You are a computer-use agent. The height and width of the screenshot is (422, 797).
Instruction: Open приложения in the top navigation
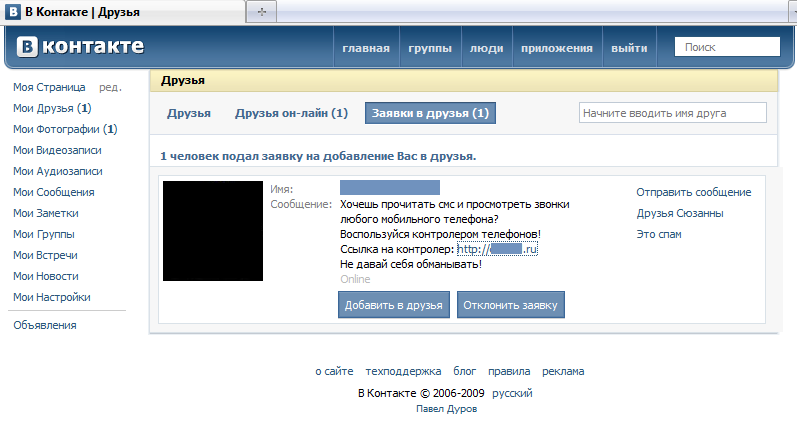[557, 48]
